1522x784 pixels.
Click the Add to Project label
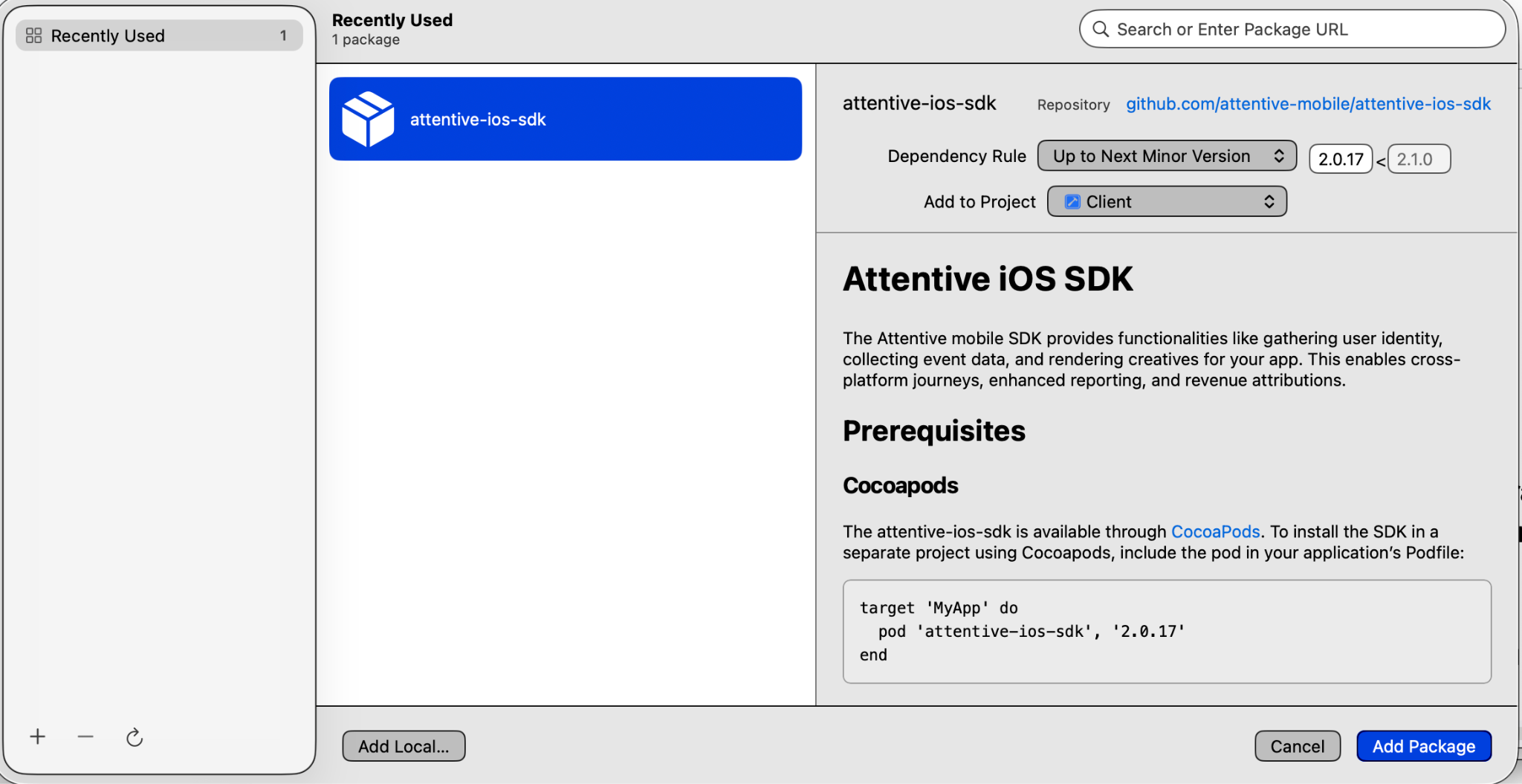[979, 201]
